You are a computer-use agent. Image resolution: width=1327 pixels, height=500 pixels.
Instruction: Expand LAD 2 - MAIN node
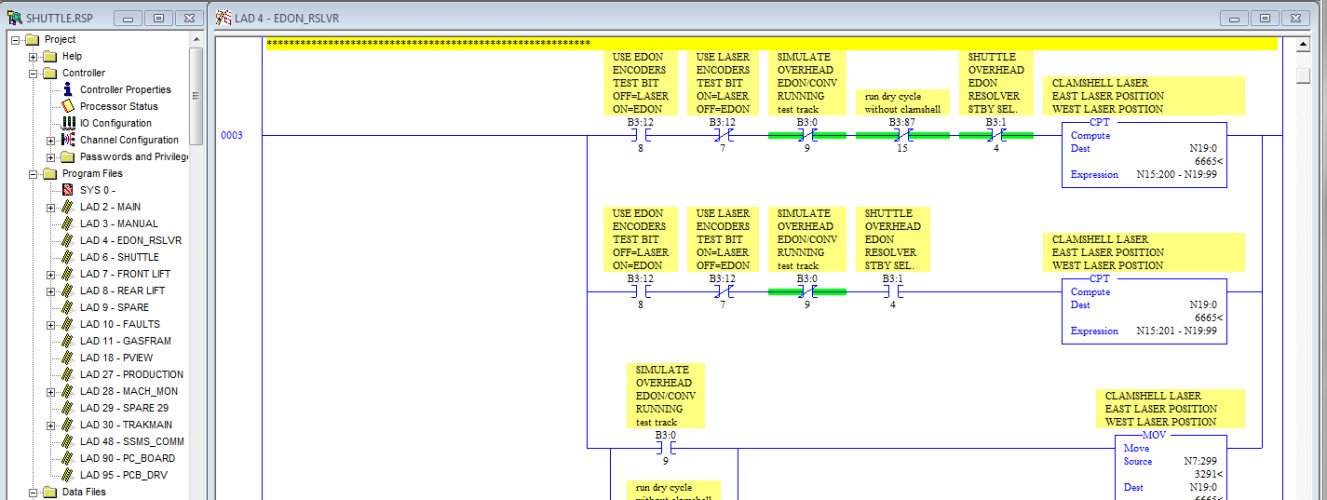[x=51, y=207]
